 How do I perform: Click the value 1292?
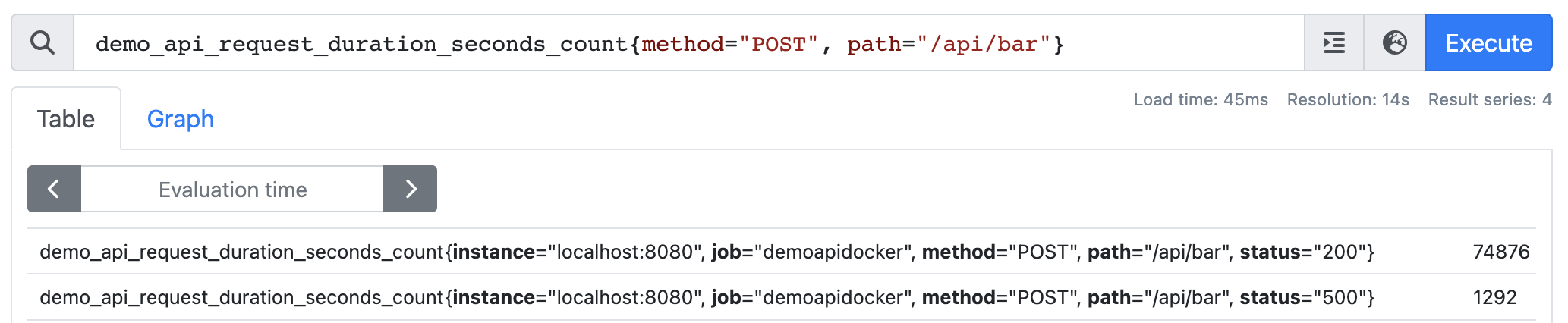coord(1494,297)
